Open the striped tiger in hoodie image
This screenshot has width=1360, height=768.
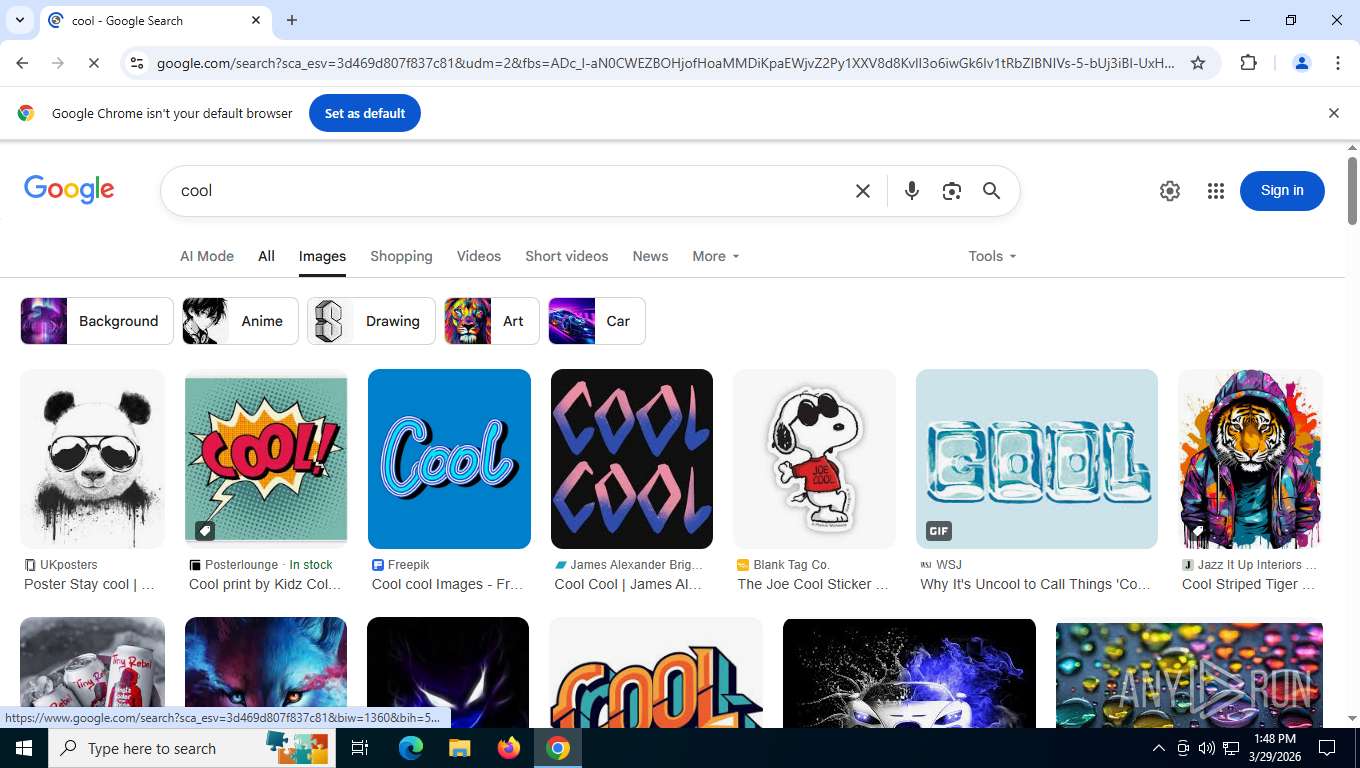[x=1250, y=459]
